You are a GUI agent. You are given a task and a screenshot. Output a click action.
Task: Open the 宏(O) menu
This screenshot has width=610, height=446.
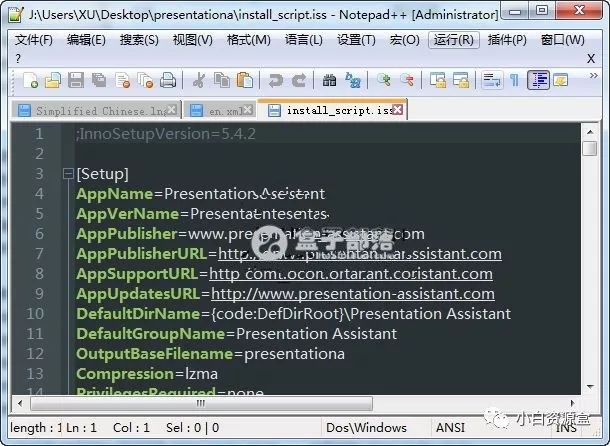pyautogui.click(x=404, y=40)
